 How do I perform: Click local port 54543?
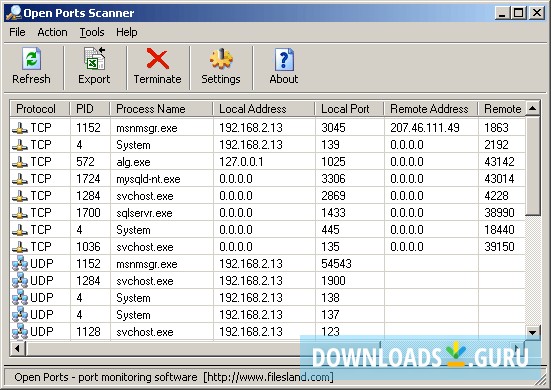click(336, 264)
